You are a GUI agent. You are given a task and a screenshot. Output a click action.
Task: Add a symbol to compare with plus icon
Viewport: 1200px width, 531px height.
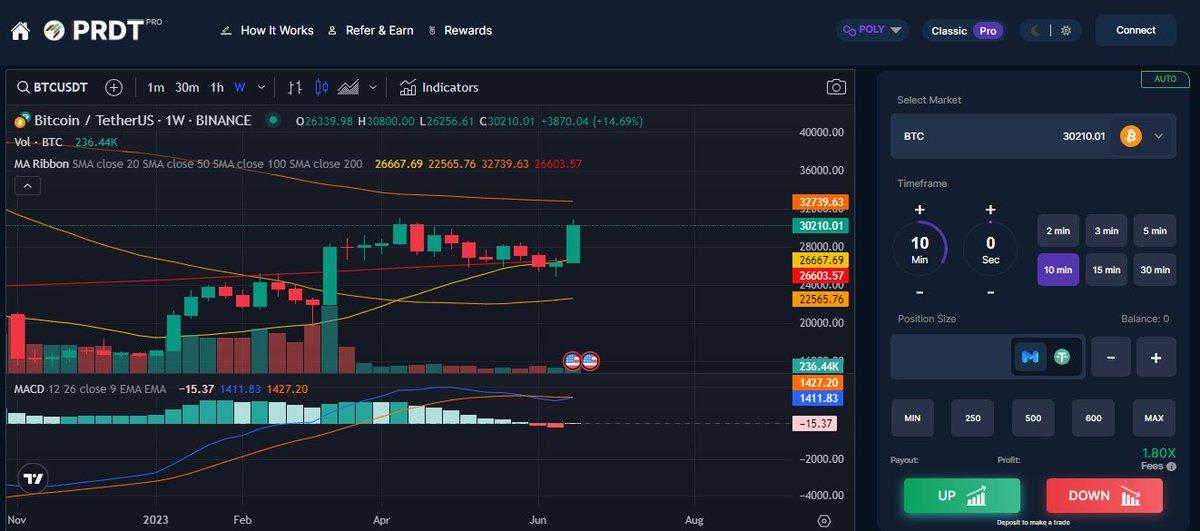114,87
